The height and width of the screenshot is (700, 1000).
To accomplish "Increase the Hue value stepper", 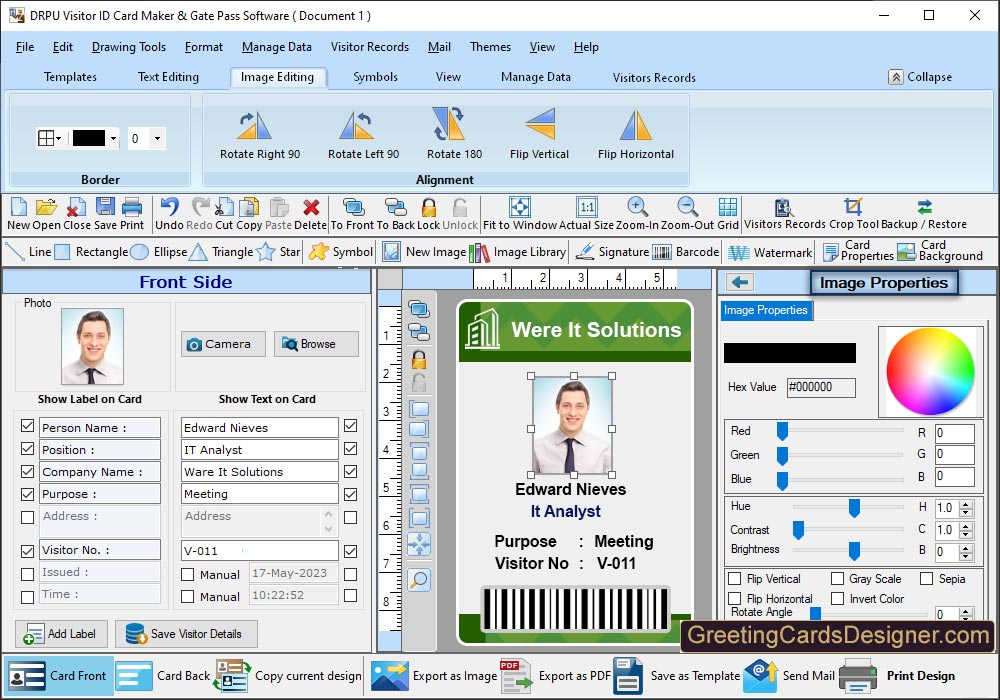I will [966, 504].
